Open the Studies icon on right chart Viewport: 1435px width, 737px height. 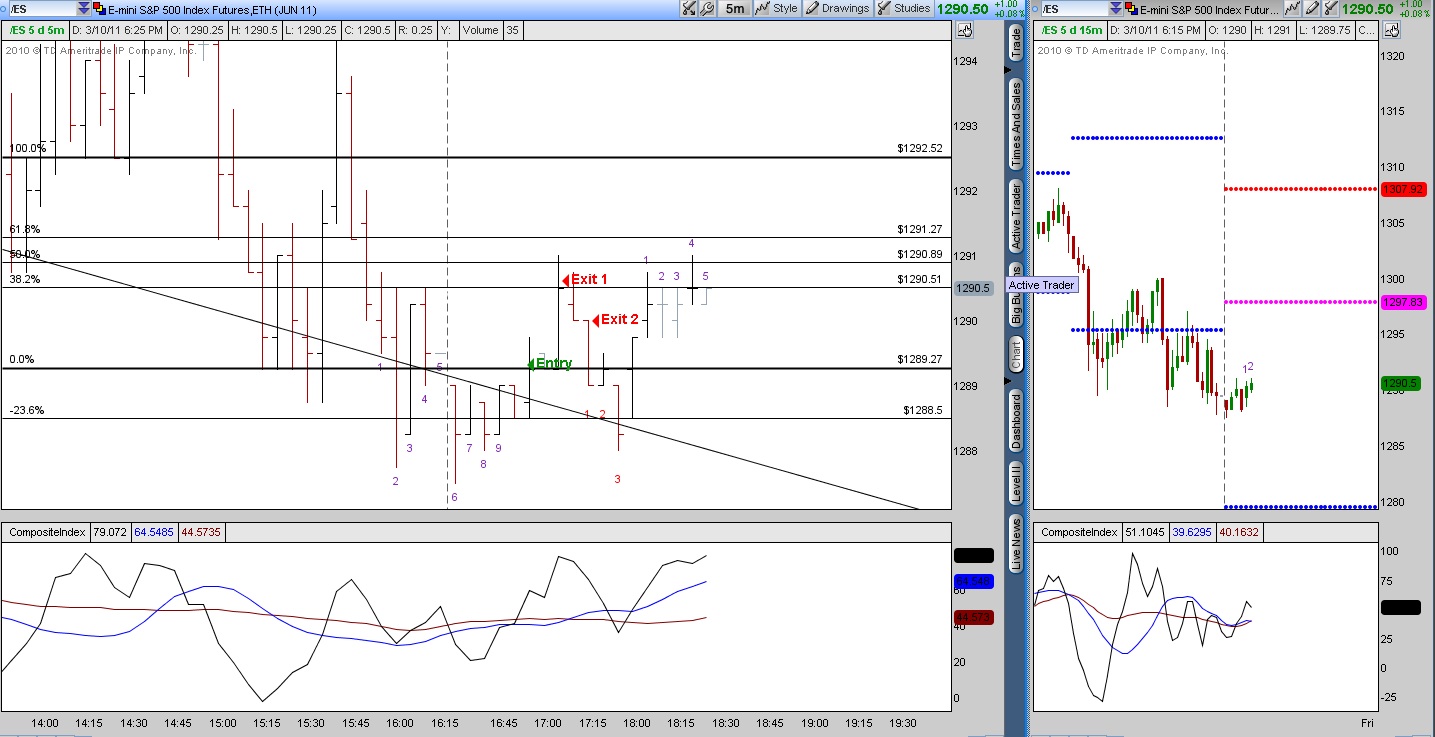1329,9
